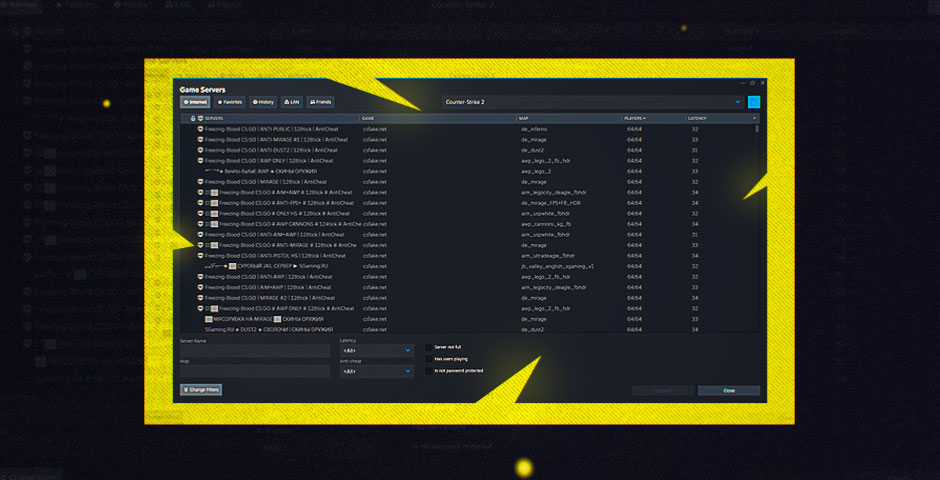940x480 pixels.
Task: Click the Change Filters button
Action: click(x=201, y=390)
